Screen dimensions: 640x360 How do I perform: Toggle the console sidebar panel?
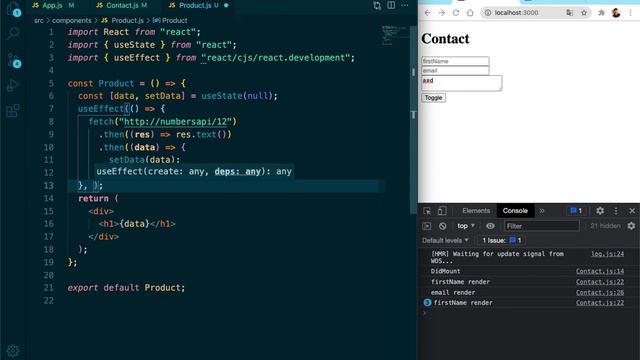427,226
